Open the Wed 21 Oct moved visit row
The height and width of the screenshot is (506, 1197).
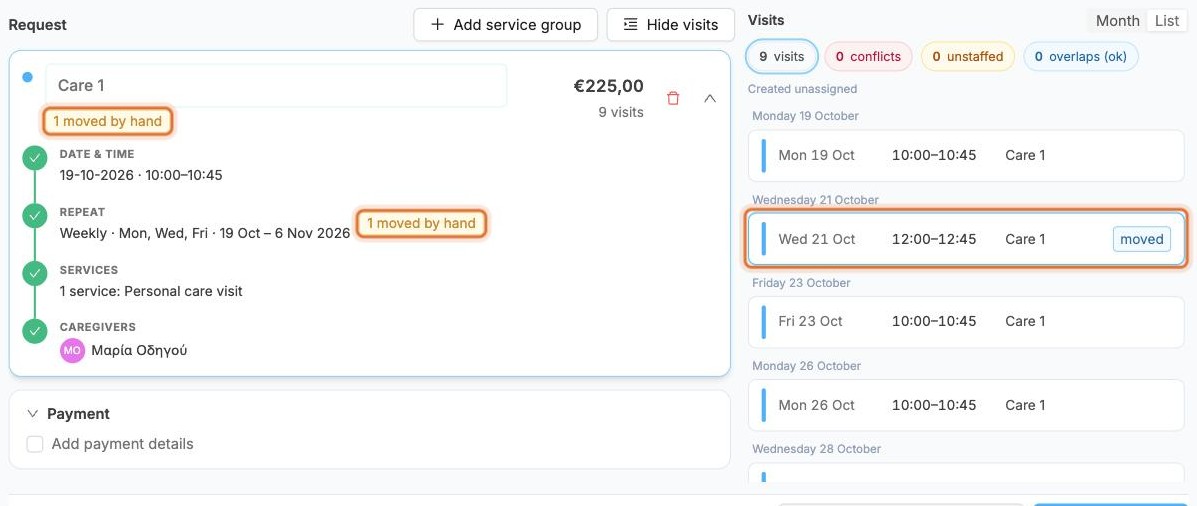[x=966, y=239]
